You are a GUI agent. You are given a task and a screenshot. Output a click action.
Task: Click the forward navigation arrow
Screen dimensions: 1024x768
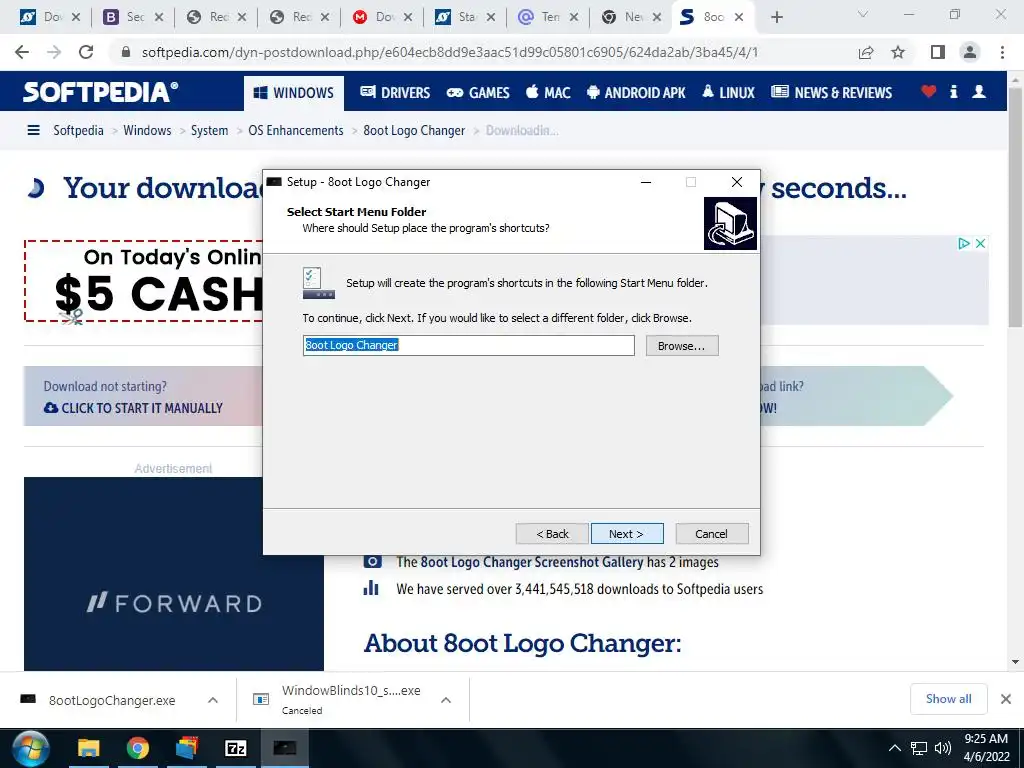pos(54,52)
